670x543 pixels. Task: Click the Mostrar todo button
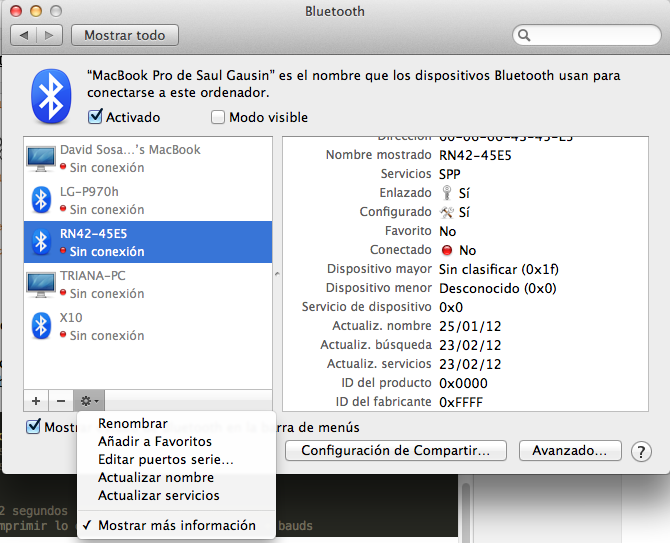point(125,35)
